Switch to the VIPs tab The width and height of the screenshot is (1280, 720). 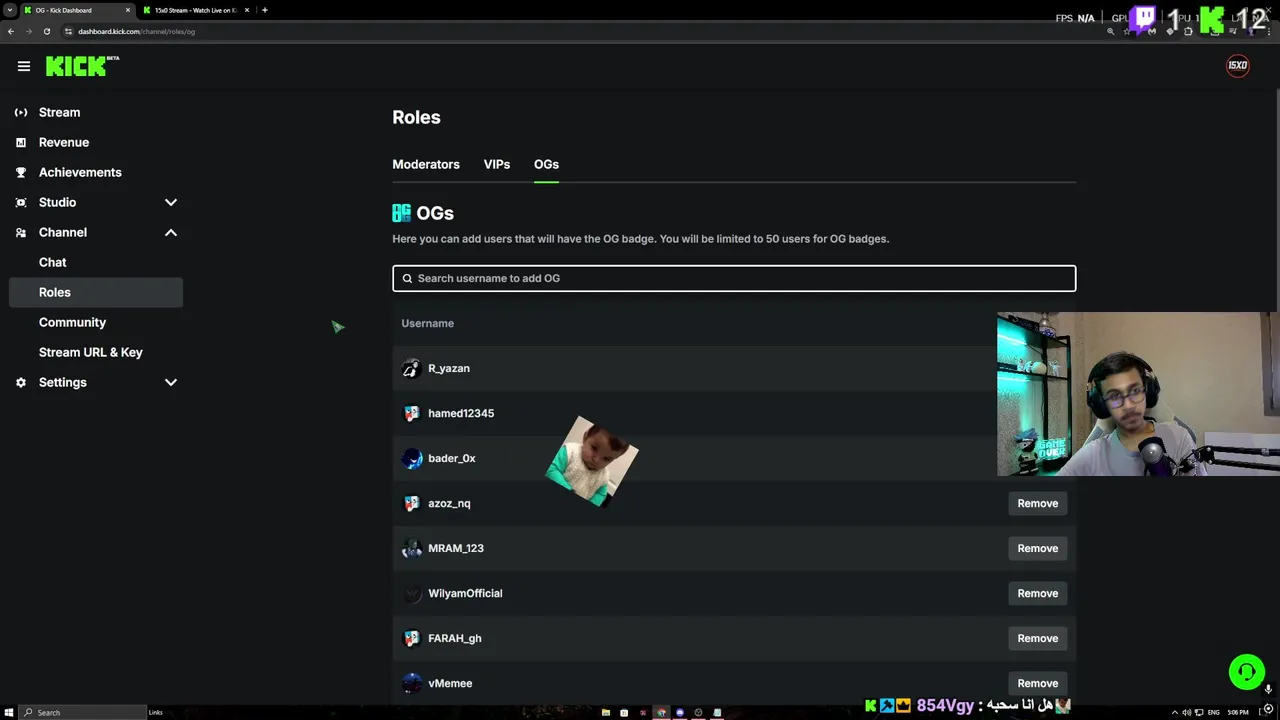pyautogui.click(x=497, y=164)
